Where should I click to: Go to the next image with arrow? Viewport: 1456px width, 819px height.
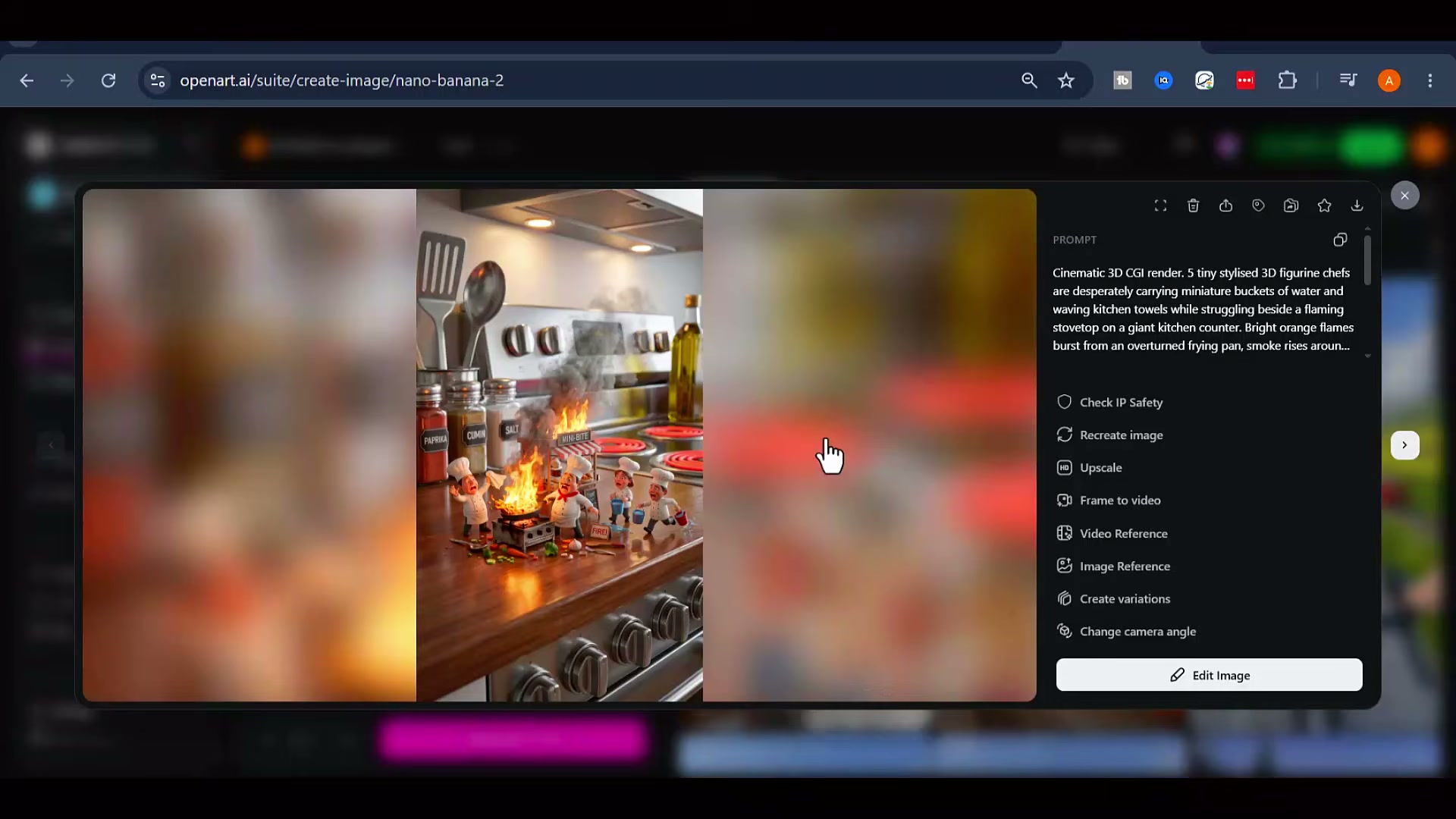[1404, 445]
